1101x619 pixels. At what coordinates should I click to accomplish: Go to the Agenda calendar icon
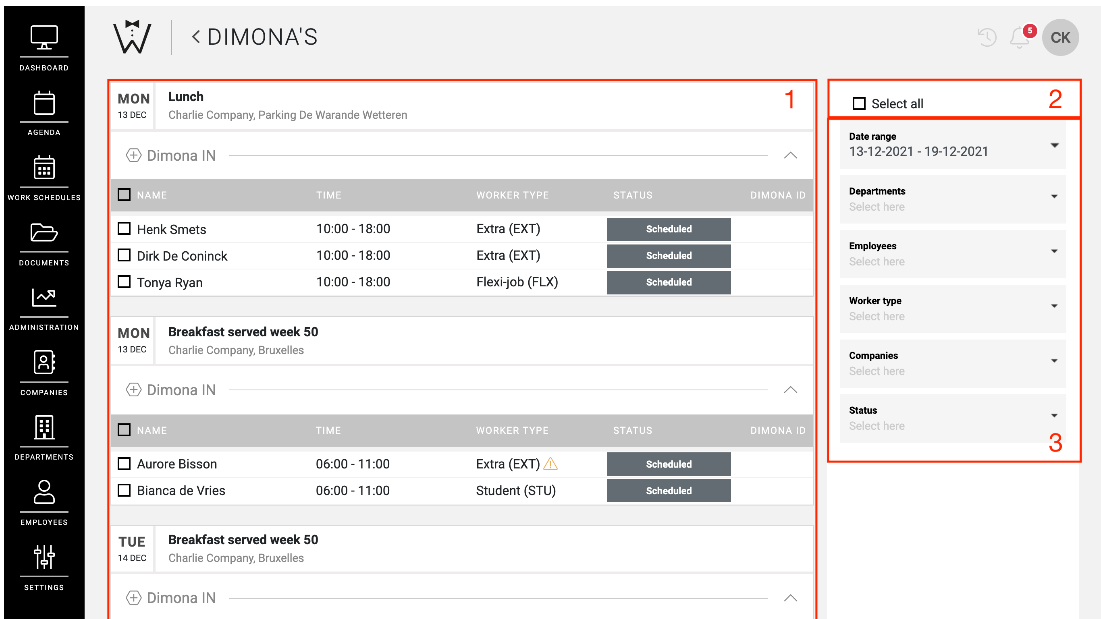click(43, 104)
